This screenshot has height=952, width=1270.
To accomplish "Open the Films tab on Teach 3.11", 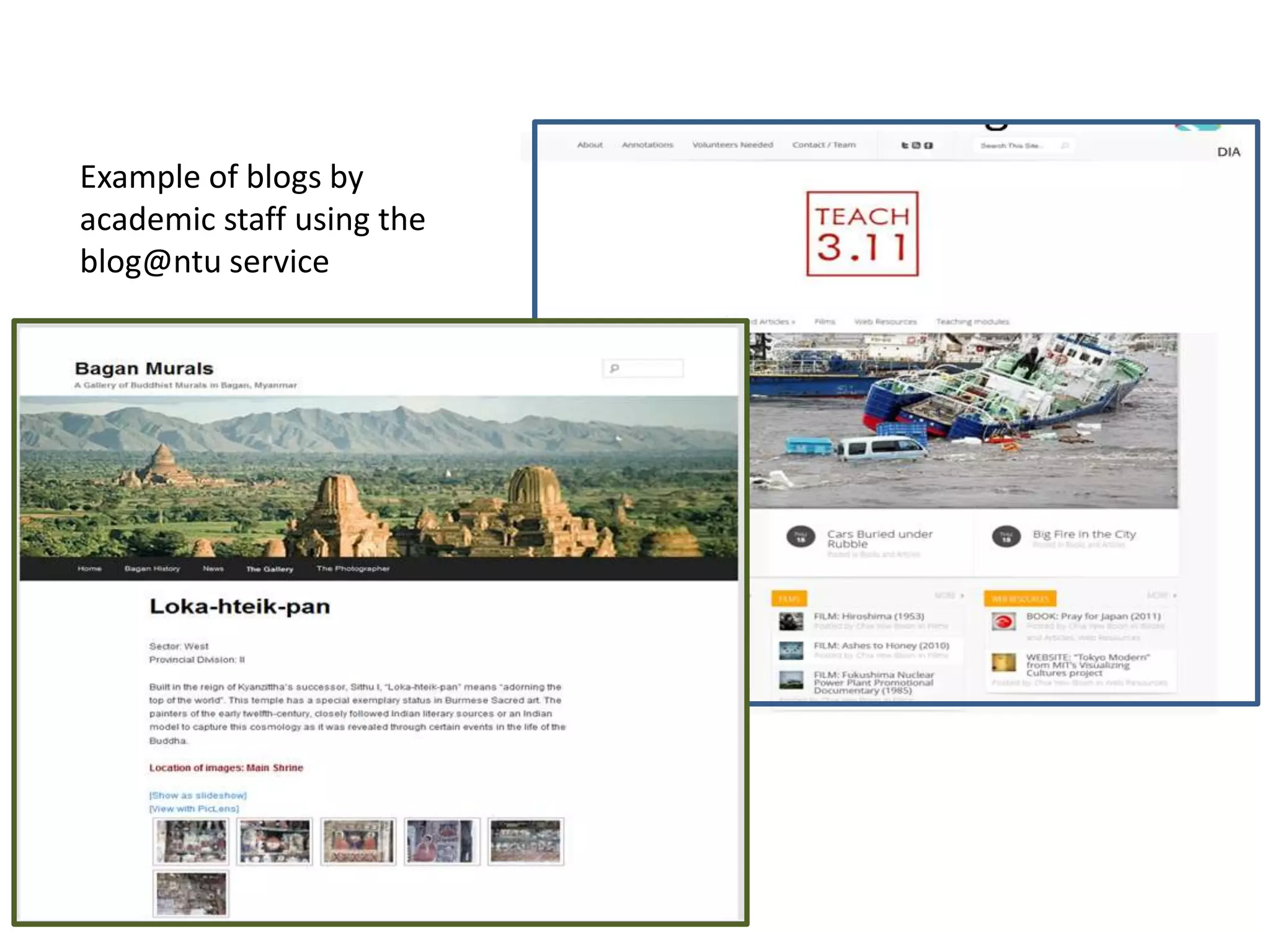I will (x=825, y=322).
